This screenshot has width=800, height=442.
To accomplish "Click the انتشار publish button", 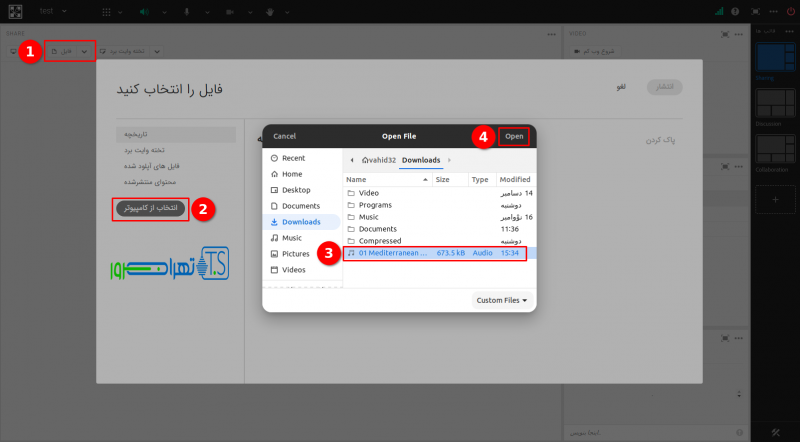I will tap(664, 87).
